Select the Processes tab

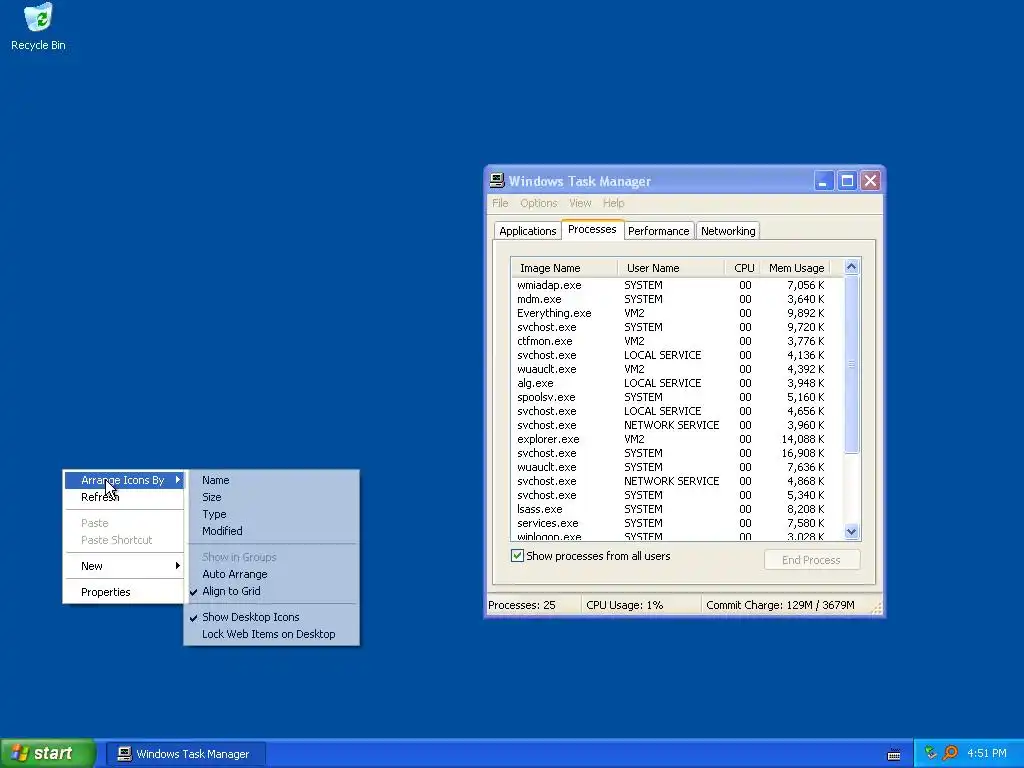[x=592, y=229]
